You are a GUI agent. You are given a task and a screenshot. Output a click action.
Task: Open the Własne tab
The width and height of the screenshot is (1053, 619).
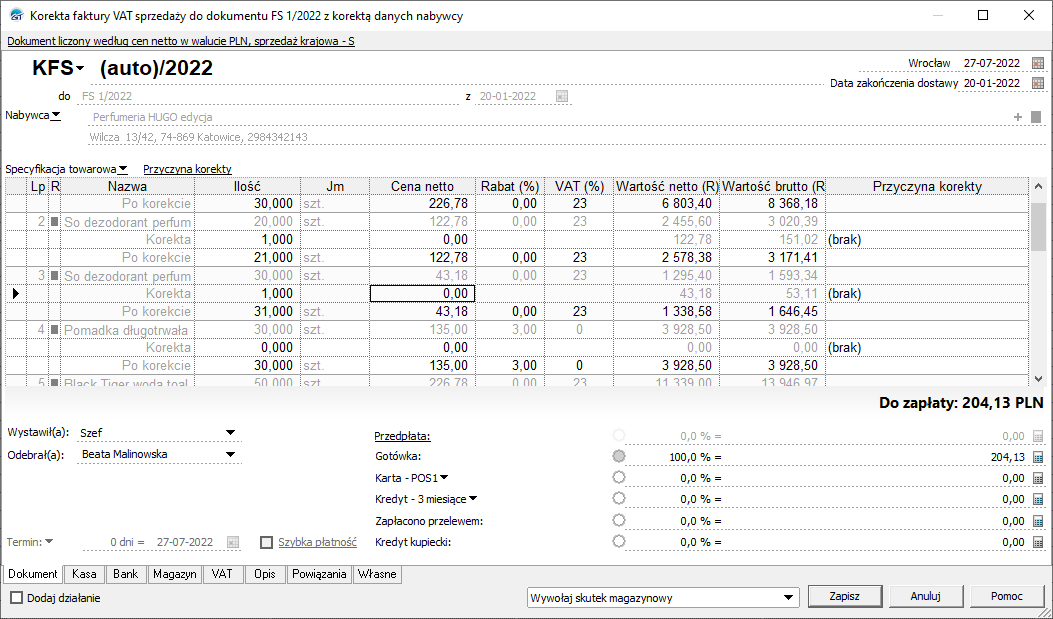(377, 574)
